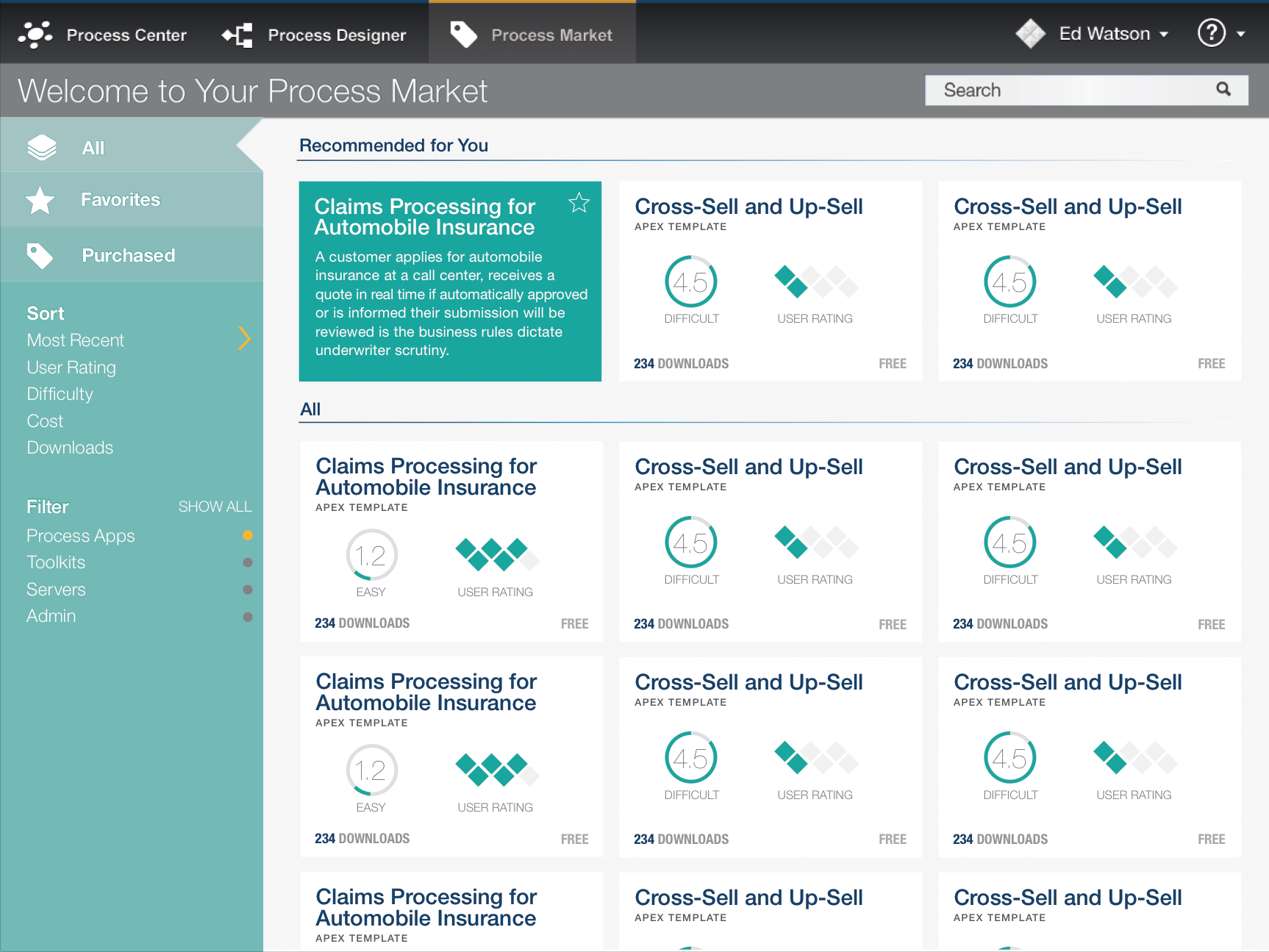1269x952 pixels.
Task: Sort by Difficulty
Action: (x=60, y=394)
